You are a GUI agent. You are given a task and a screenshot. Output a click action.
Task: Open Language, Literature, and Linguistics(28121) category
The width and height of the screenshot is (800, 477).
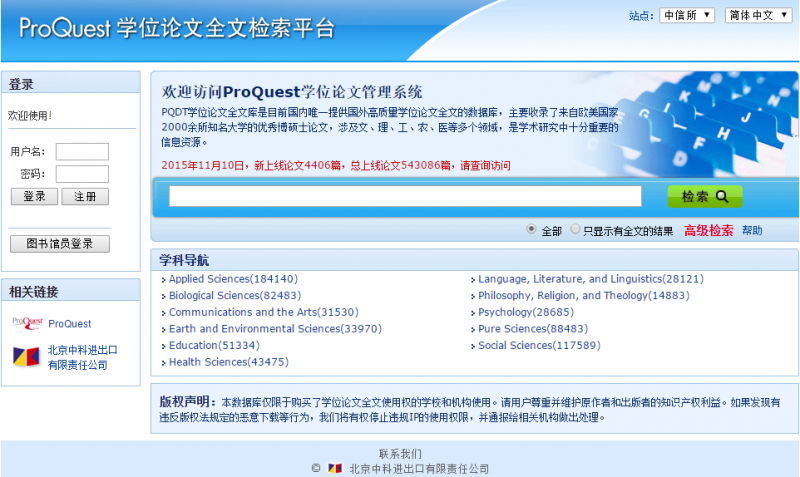(x=591, y=279)
